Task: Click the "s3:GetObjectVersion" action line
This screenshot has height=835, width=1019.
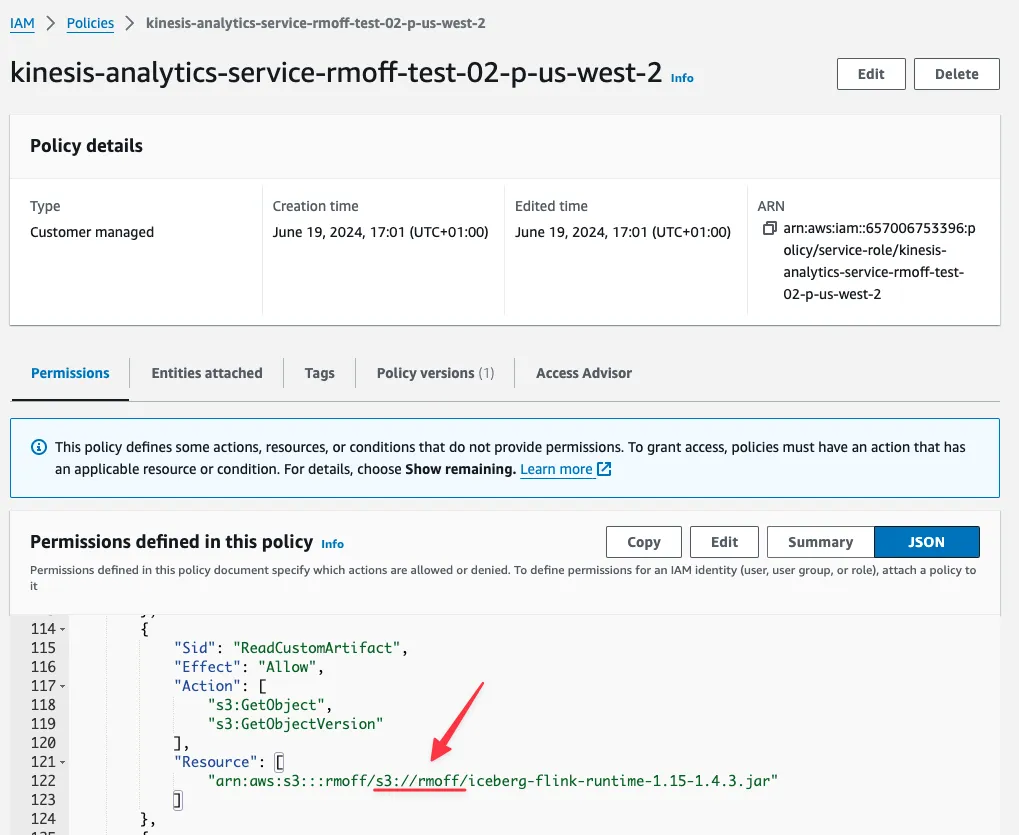Action: tap(296, 724)
